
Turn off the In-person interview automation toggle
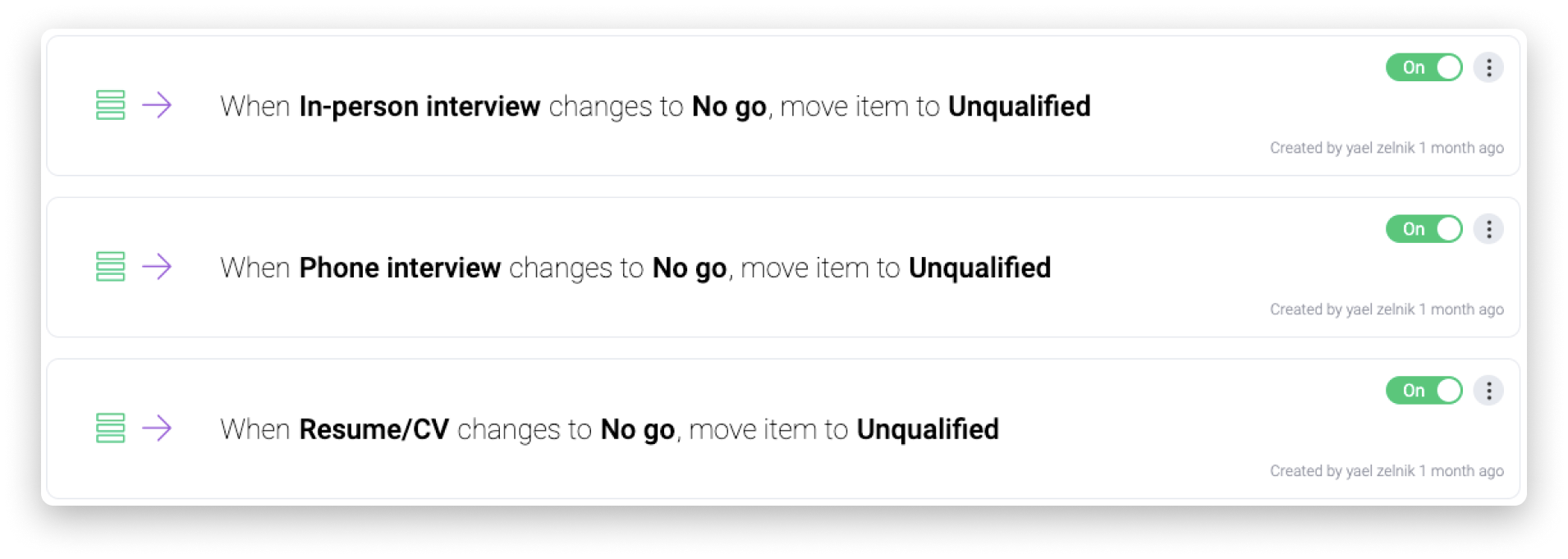pyautogui.click(x=1424, y=67)
